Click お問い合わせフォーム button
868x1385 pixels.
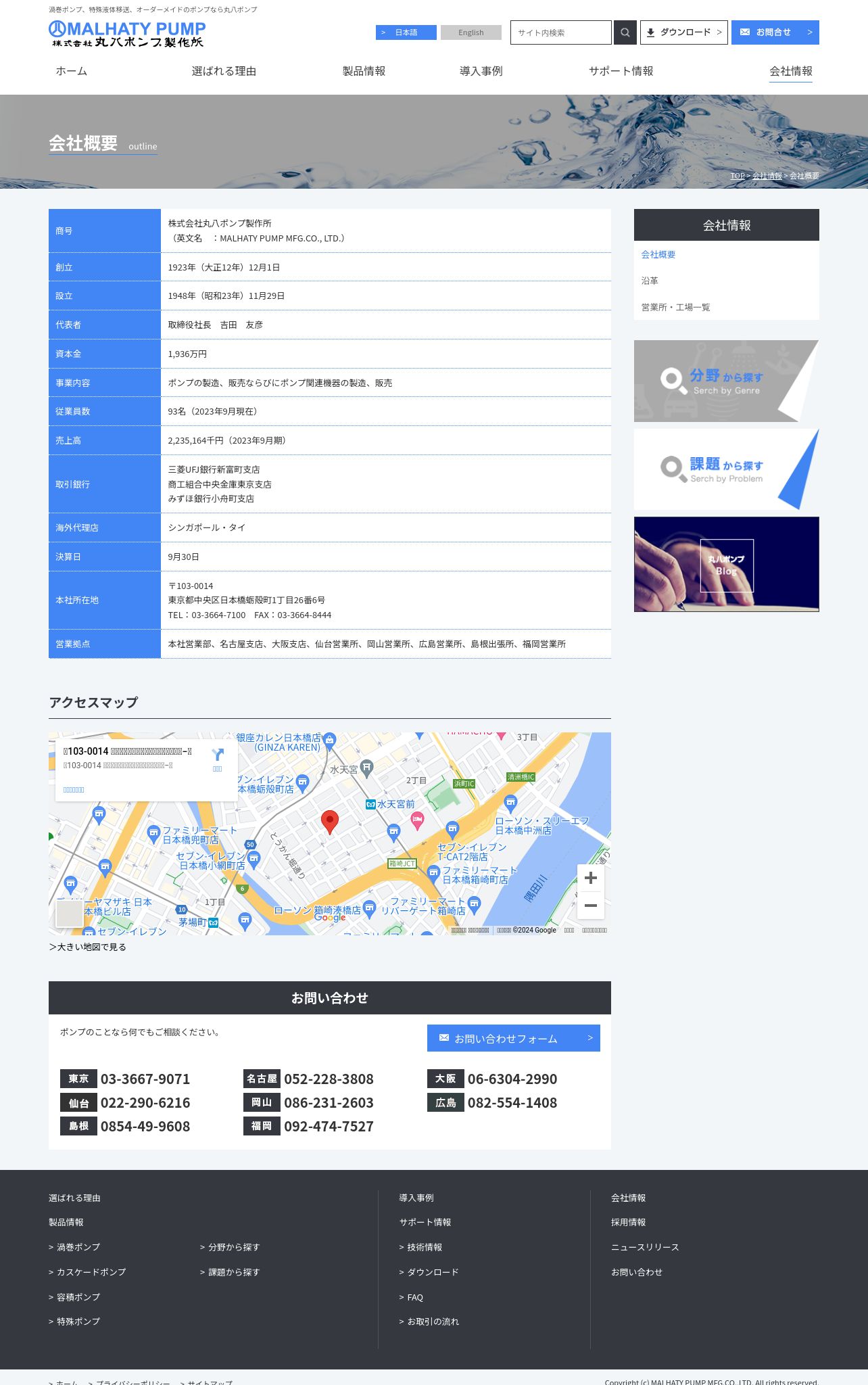[x=514, y=1038]
